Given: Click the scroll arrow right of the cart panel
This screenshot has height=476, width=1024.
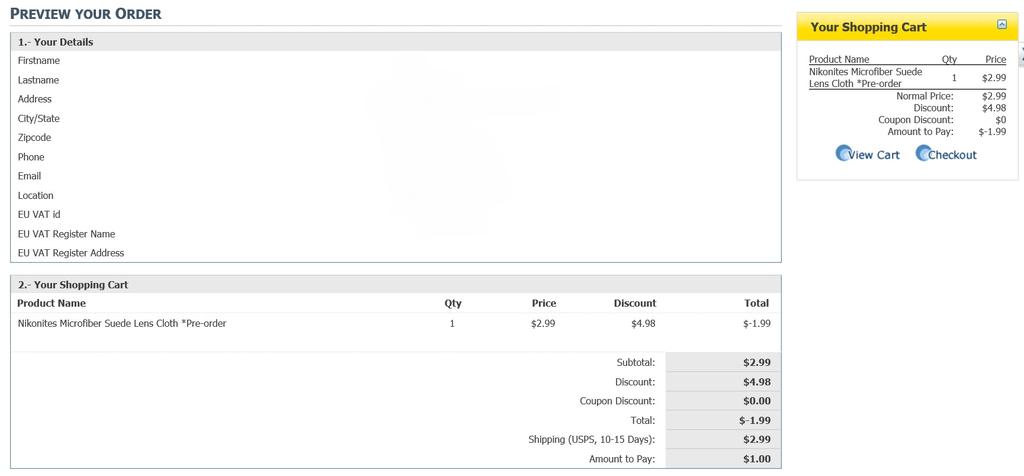Looking at the screenshot, I should tap(1021, 47).
